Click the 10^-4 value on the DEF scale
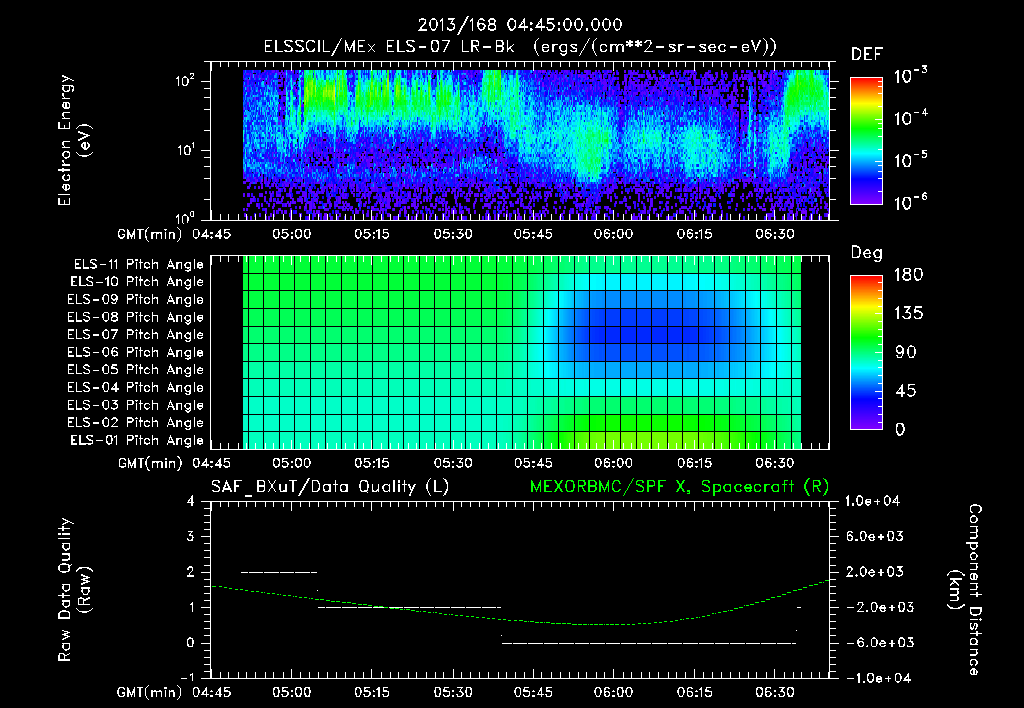 click(x=910, y=118)
